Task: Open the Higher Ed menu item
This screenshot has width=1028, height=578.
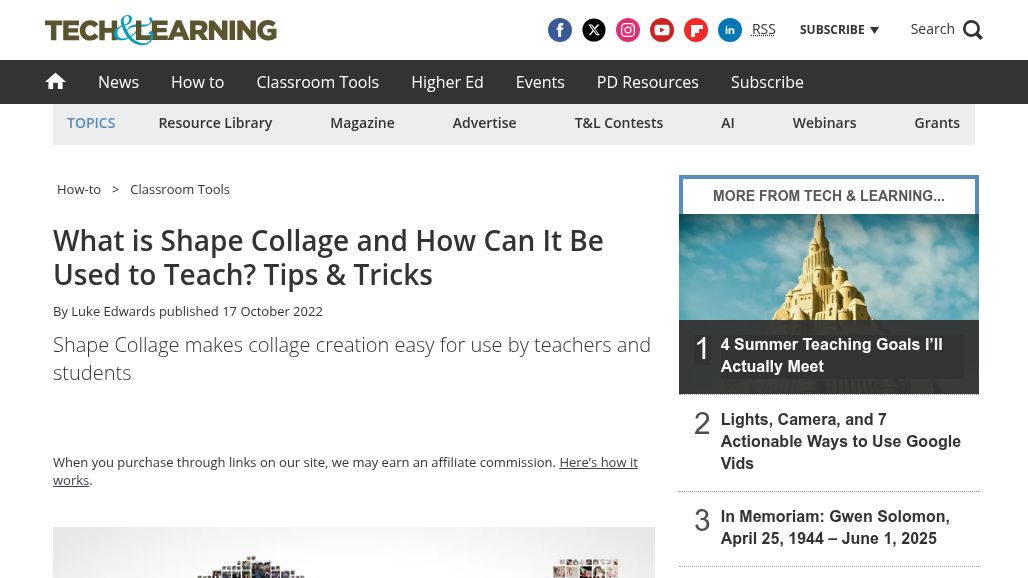Action: [x=447, y=82]
